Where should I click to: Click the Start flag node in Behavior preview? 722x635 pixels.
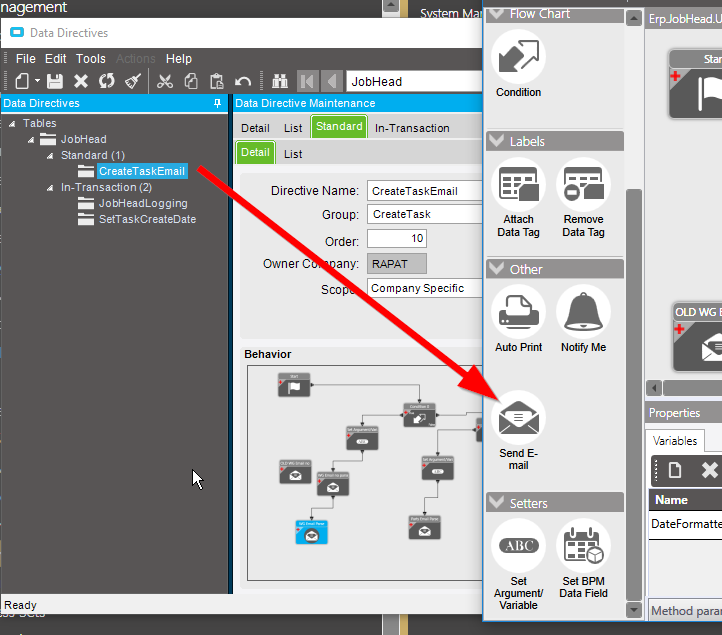(x=294, y=385)
